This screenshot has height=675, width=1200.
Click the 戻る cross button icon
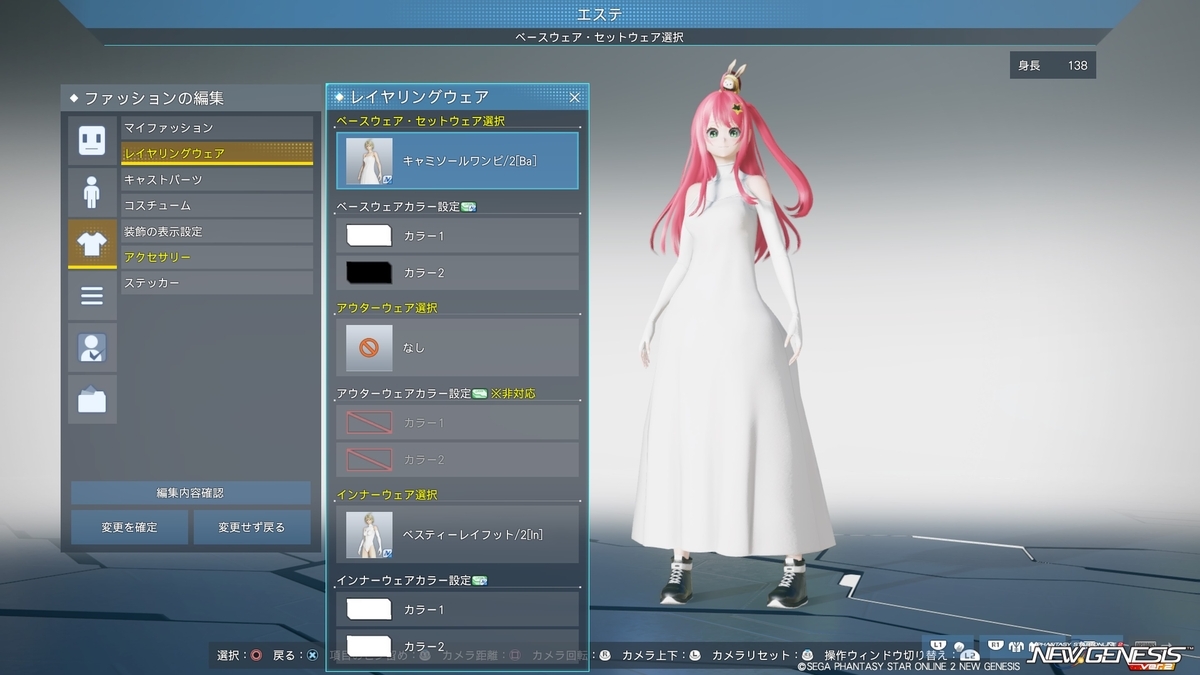coord(312,656)
